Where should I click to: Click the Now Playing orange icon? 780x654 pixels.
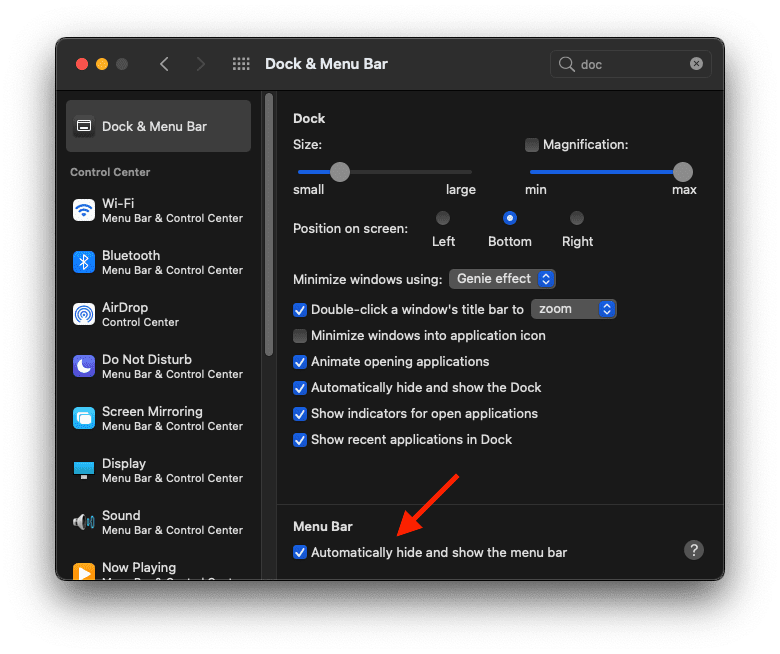click(84, 571)
